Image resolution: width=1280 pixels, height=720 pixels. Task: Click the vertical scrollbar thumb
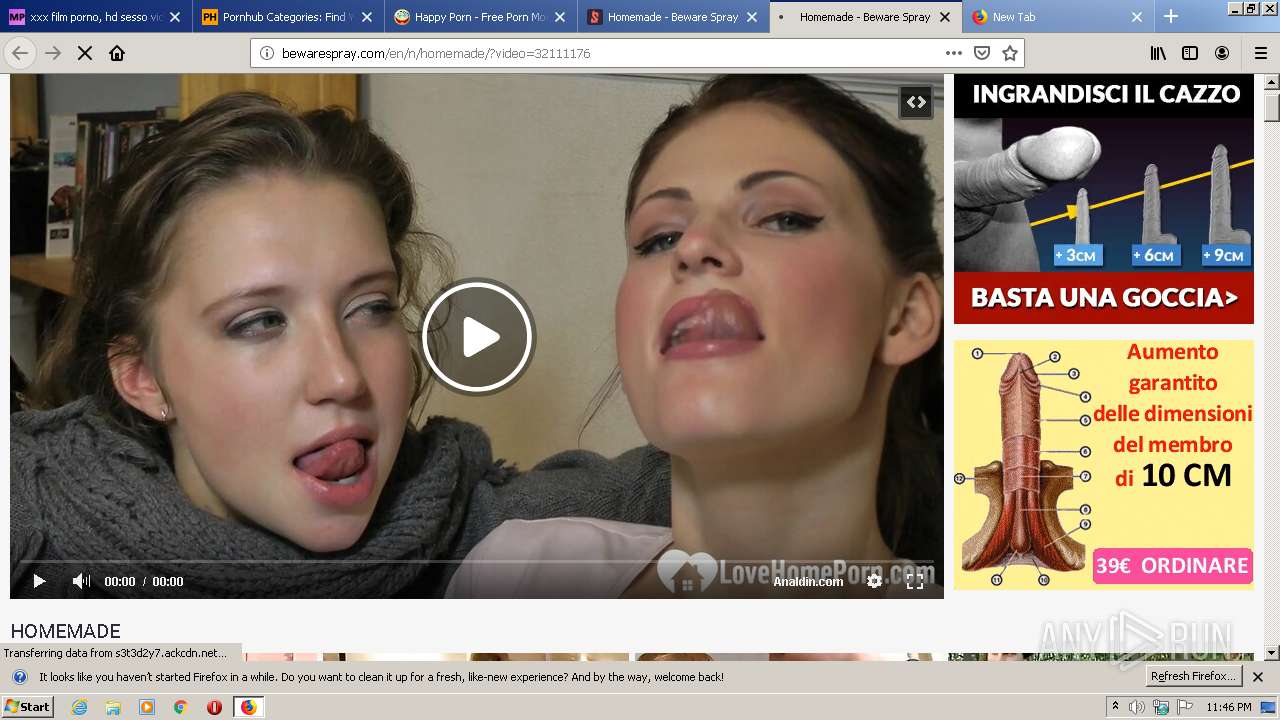pyautogui.click(x=1272, y=107)
